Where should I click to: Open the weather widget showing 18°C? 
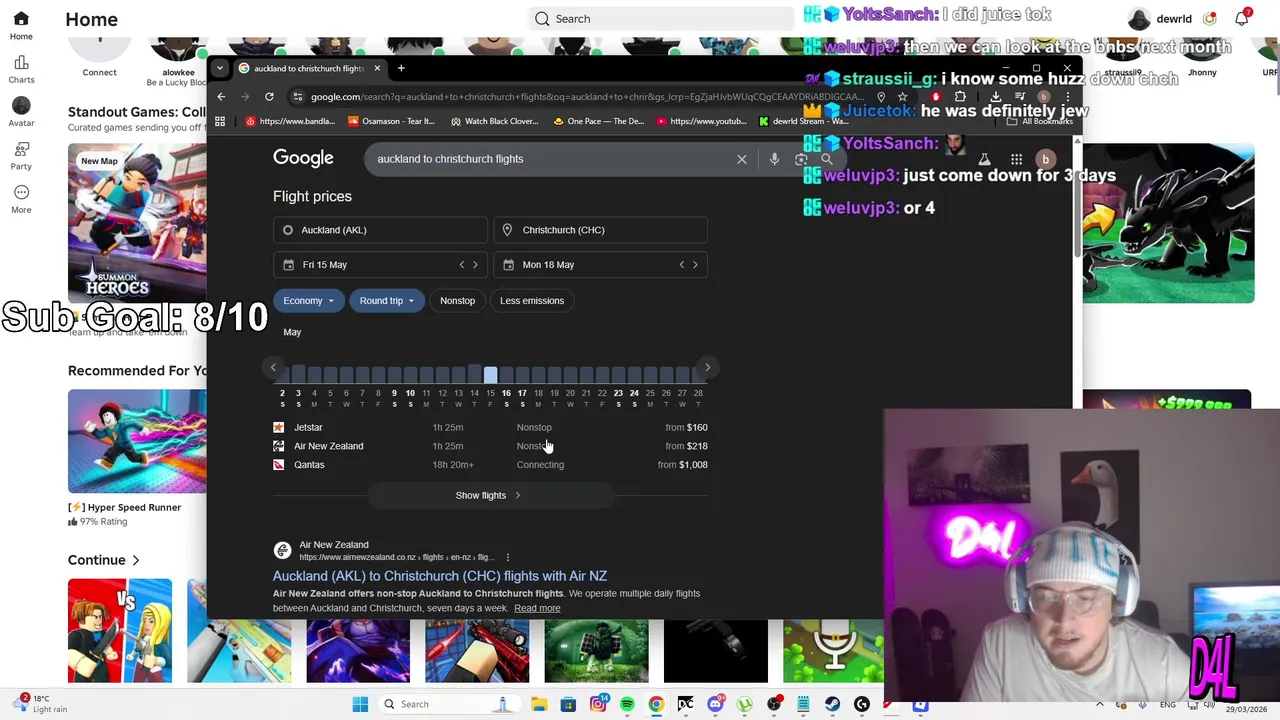38,704
